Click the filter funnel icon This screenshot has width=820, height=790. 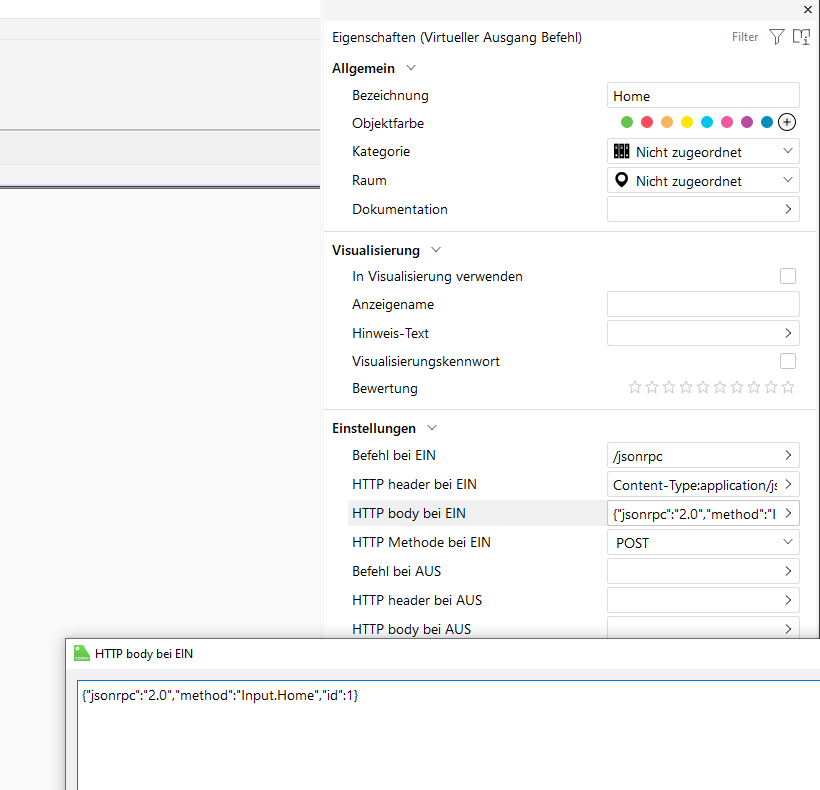777,37
